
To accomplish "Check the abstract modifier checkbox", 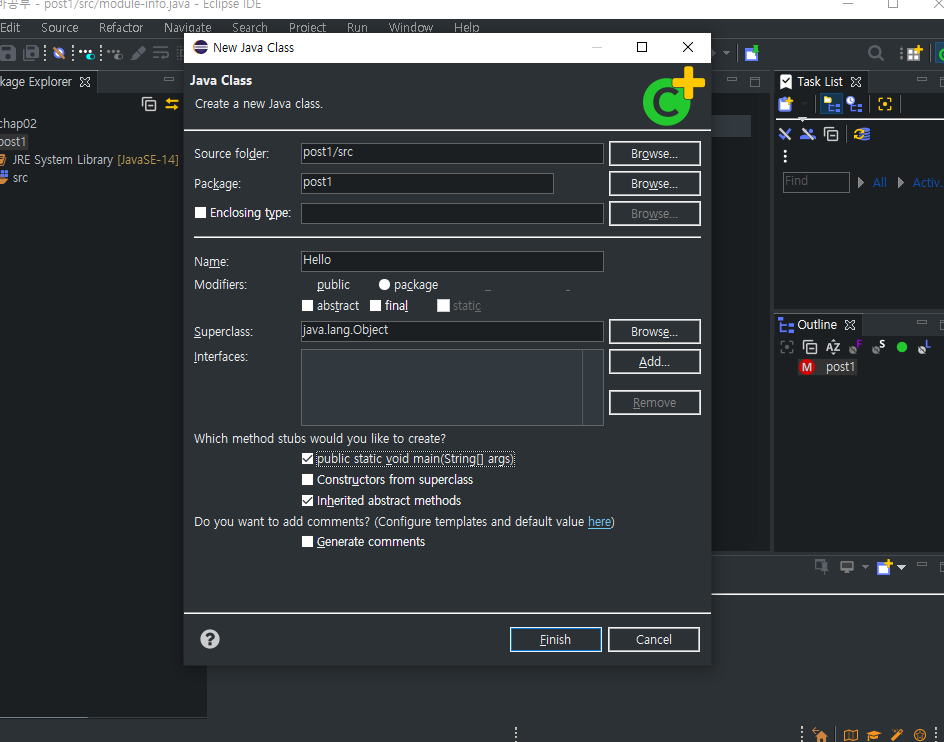I will (308, 305).
